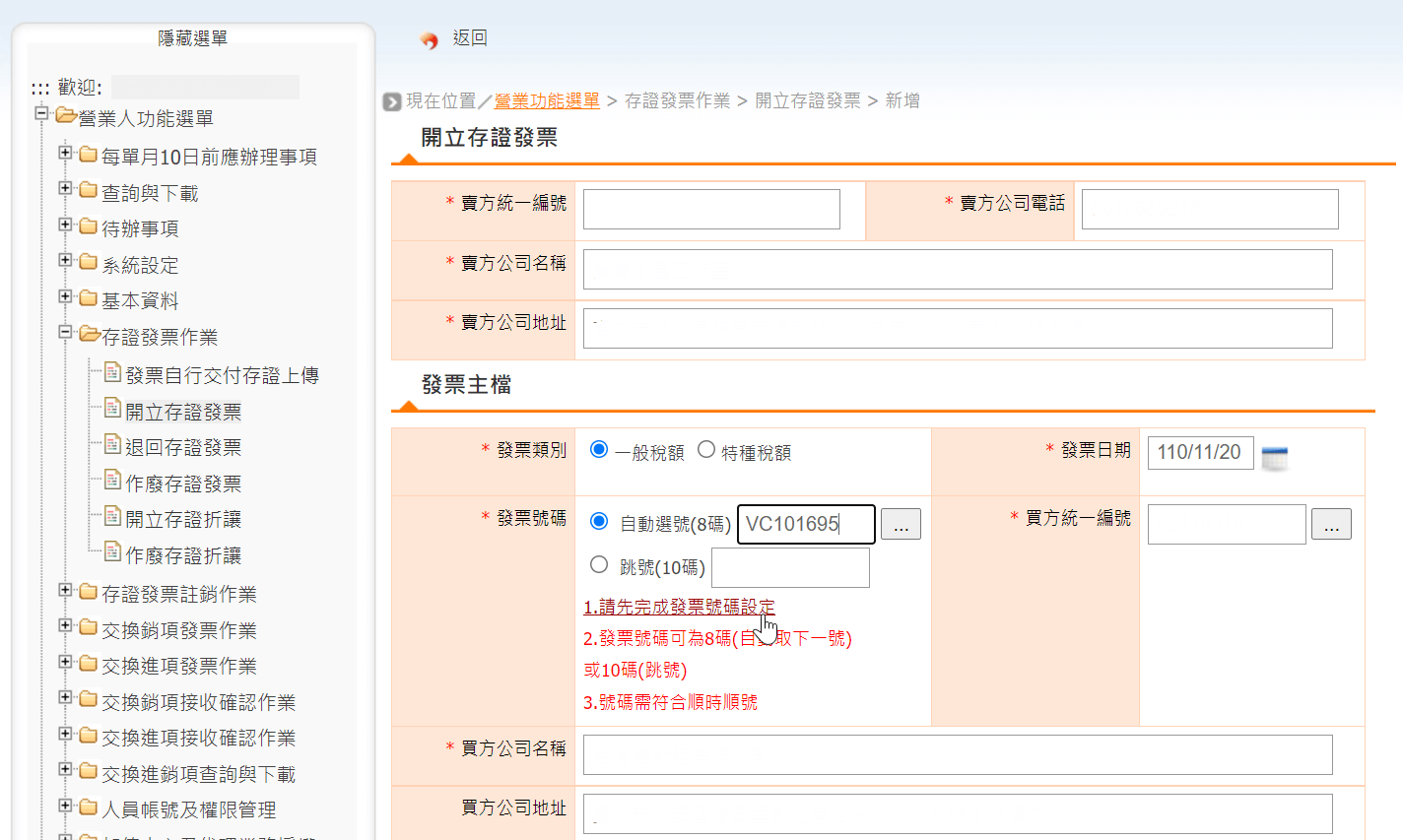Expand the 待辦事項 tree node
Screen dimensions: 1403x840
[x=65, y=225]
